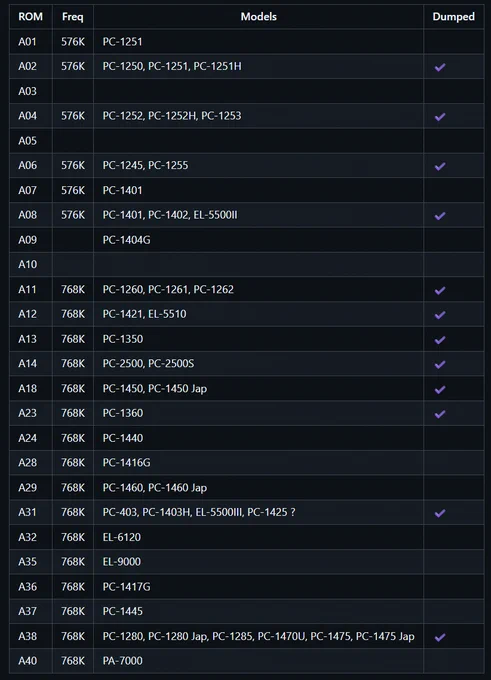Viewport: 491px width, 680px height.
Task: Click the ROM column header
Action: [x=30, y=16]
